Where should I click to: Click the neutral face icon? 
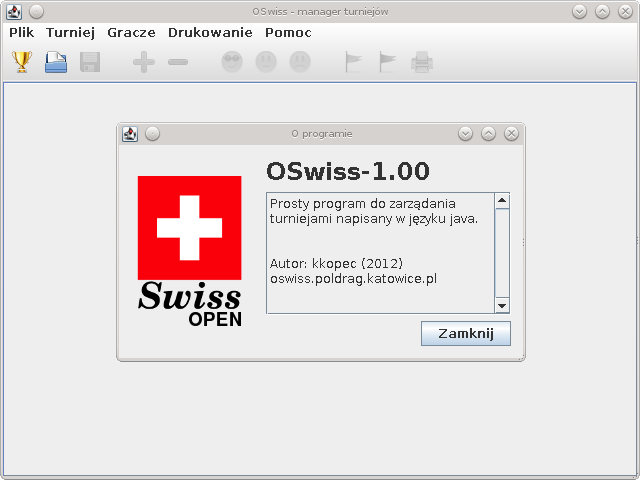pos(266,62)
